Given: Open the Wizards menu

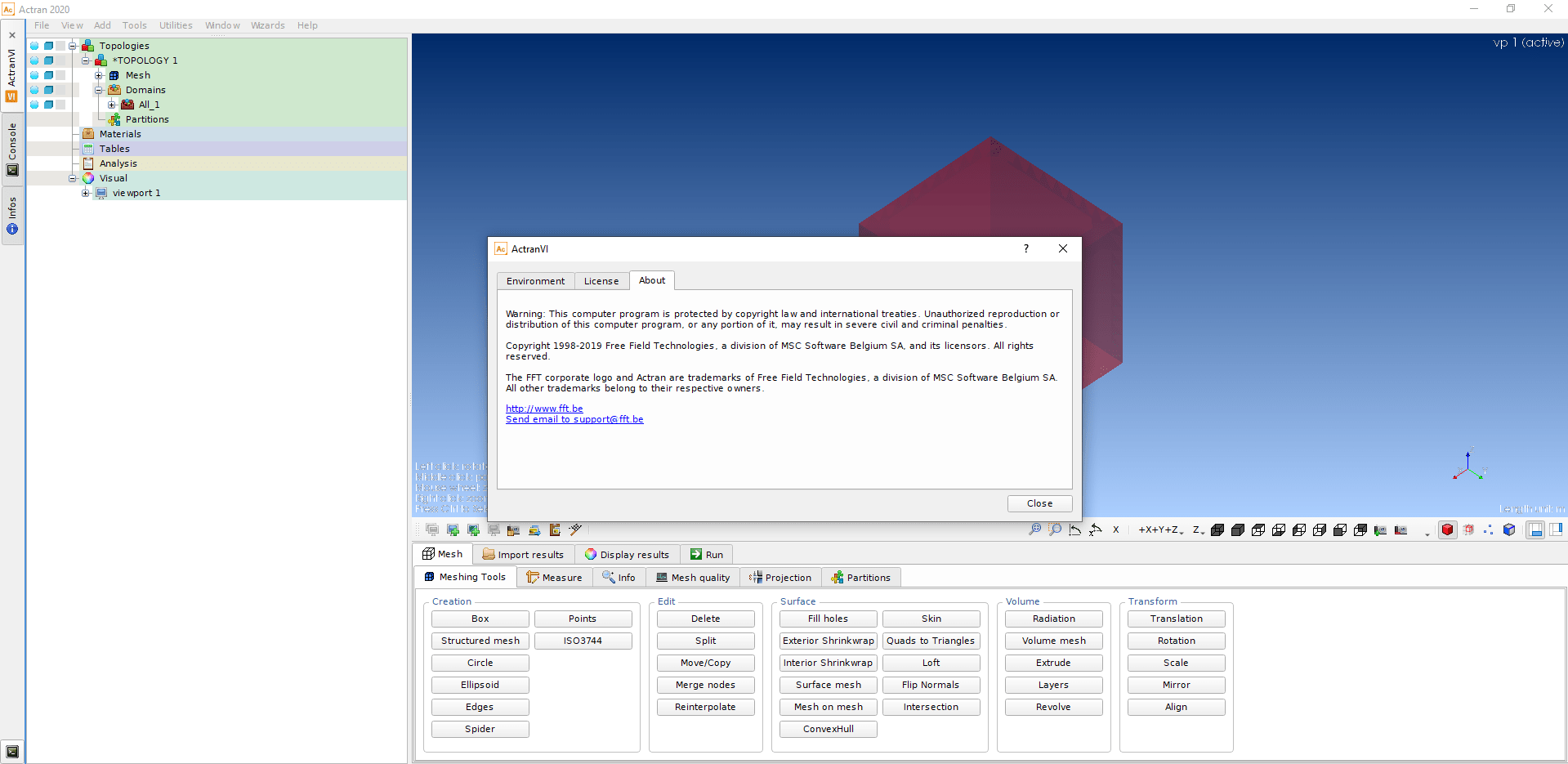Looking at the screenshot, I should coord(268,25).
